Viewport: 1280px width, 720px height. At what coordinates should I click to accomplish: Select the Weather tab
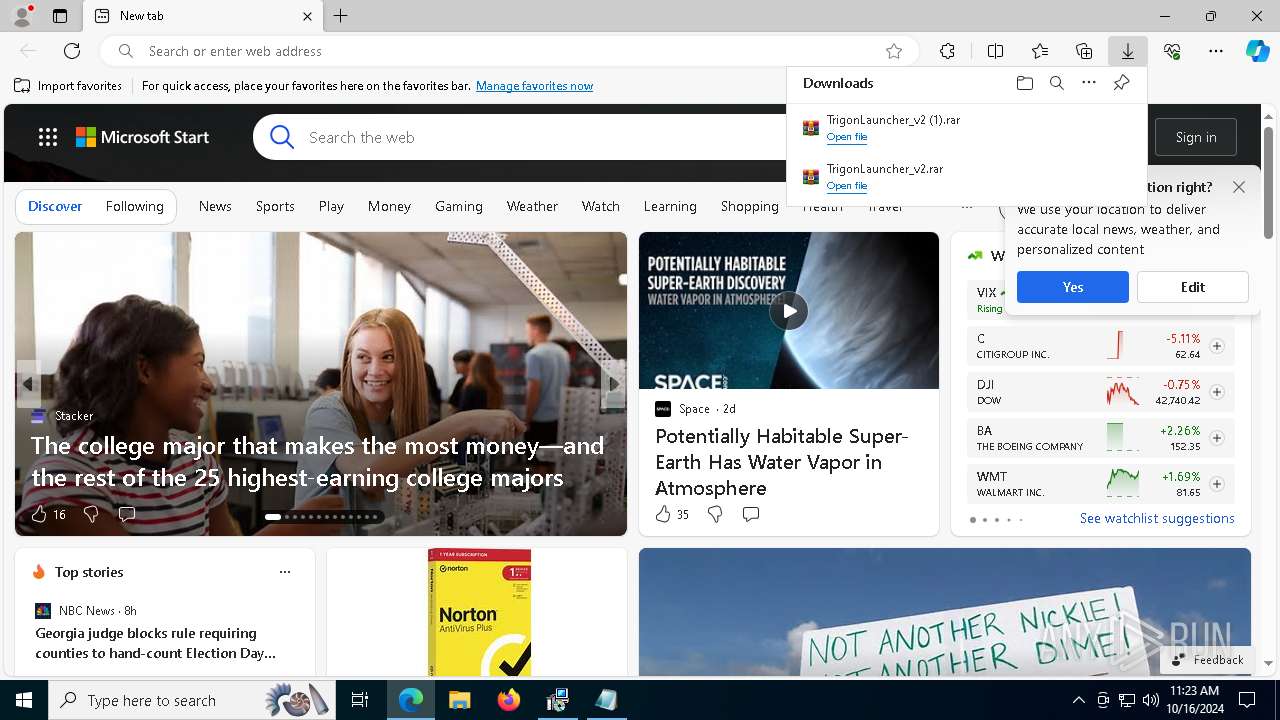tap(532, 206)
